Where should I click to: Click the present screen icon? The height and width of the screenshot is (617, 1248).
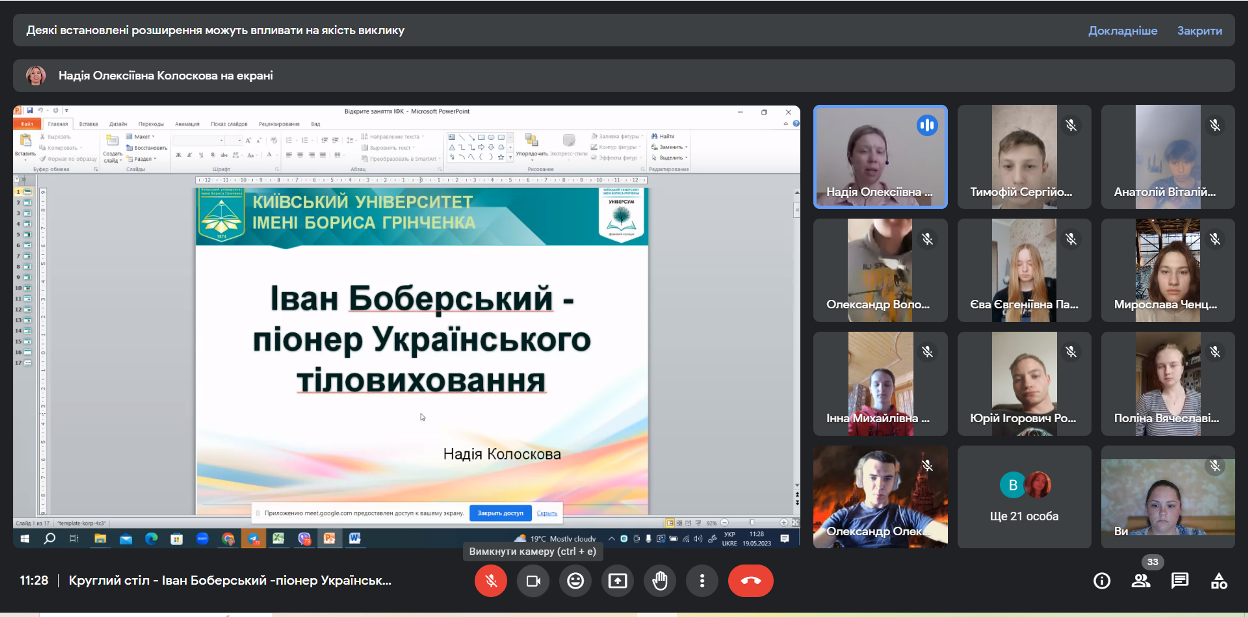point(618,580)
